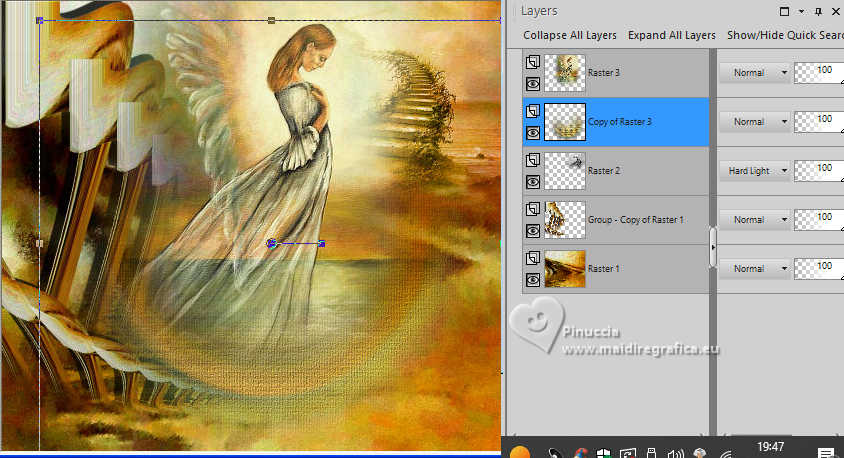Click the opacity field of Copy of Raster 3
This screenshot has width=844, height=458.
(819, 122)
